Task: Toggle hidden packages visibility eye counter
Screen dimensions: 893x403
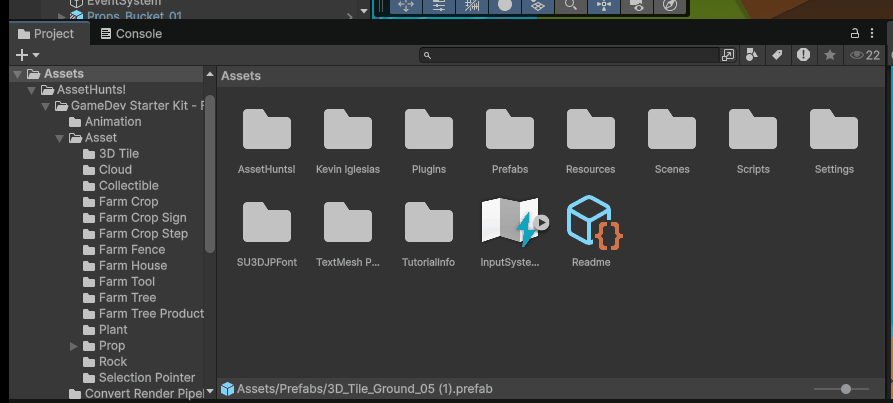Action: [864, 55]
